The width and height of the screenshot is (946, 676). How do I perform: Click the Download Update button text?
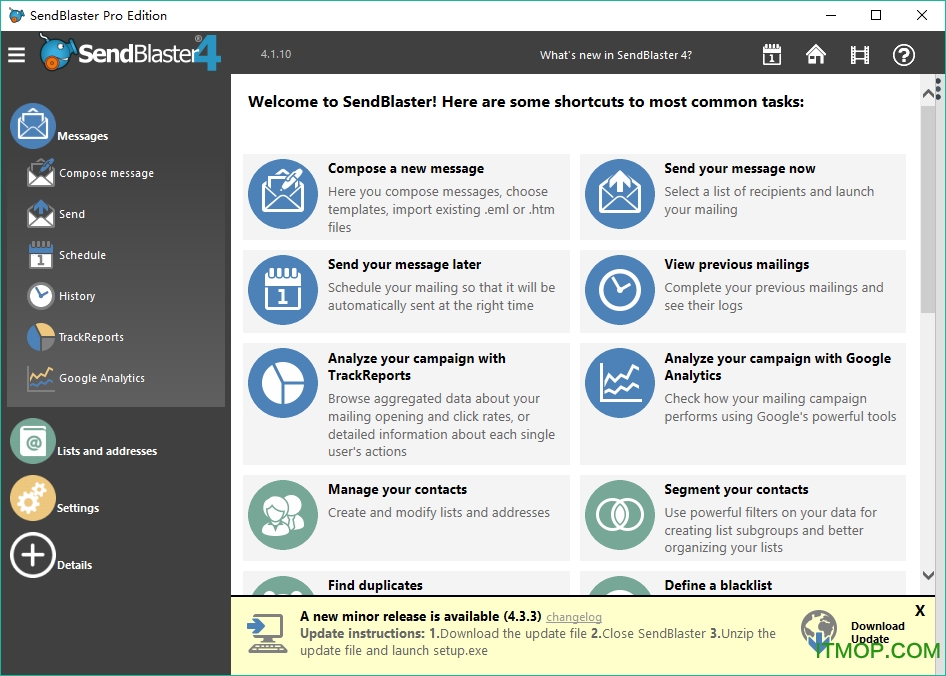coord(877,633)
